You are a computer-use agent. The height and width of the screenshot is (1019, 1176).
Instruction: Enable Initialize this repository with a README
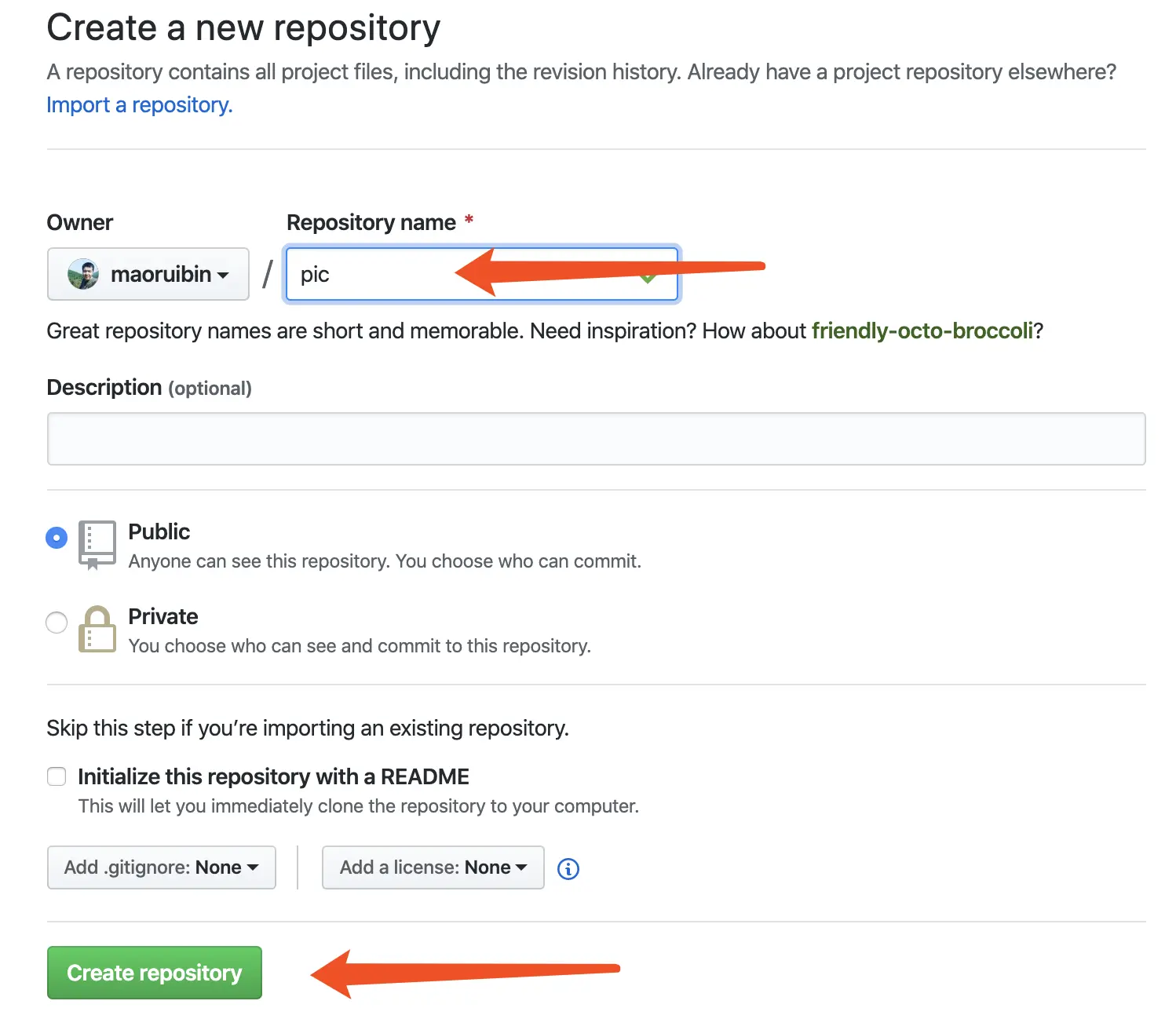pos(57,776)
